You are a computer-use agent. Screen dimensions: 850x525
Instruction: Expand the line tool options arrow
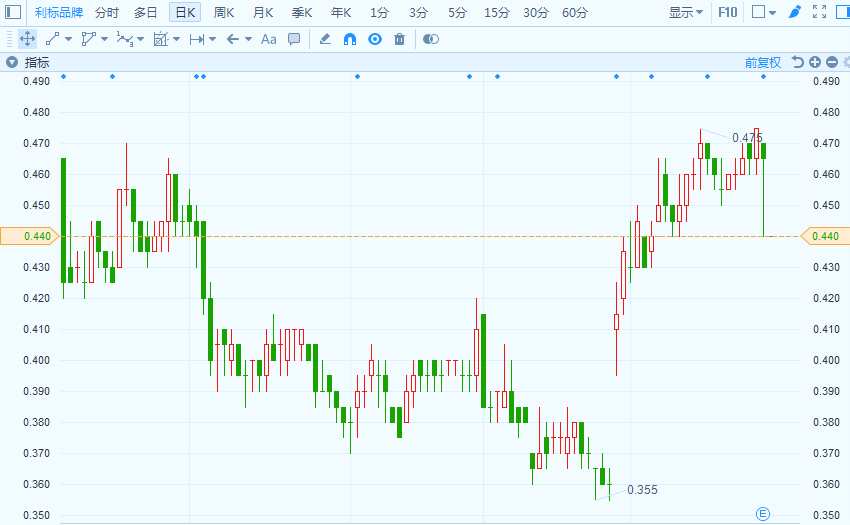pos(68,39)
